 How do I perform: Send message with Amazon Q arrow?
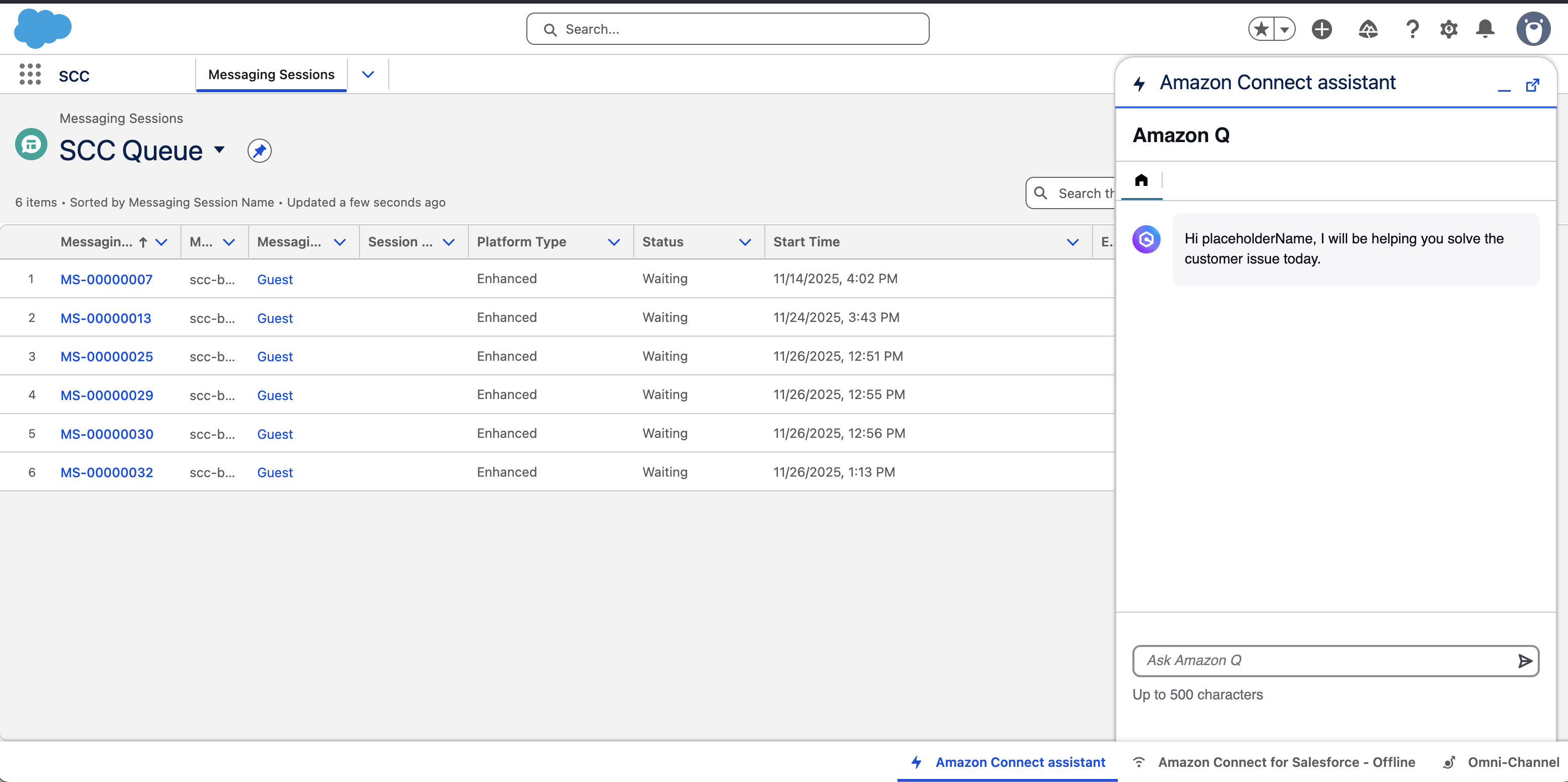[x=1524, y=661]
